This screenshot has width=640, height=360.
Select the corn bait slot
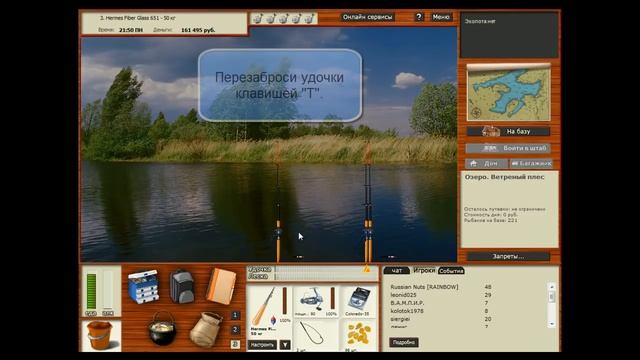358,335
